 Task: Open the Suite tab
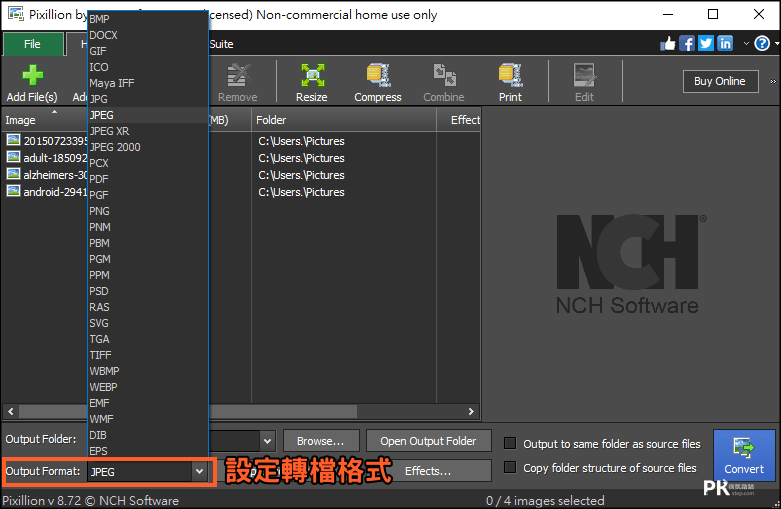tap(221, 44)
